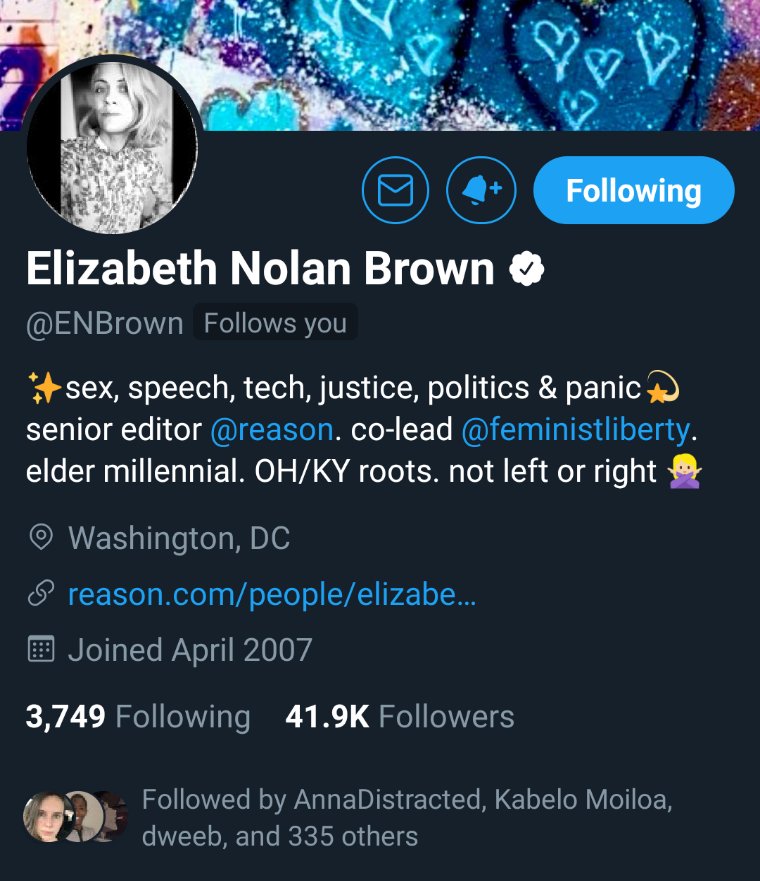
Task: View the 3,749 Following list
Action: pyautogui.click(x=138, y=717)
